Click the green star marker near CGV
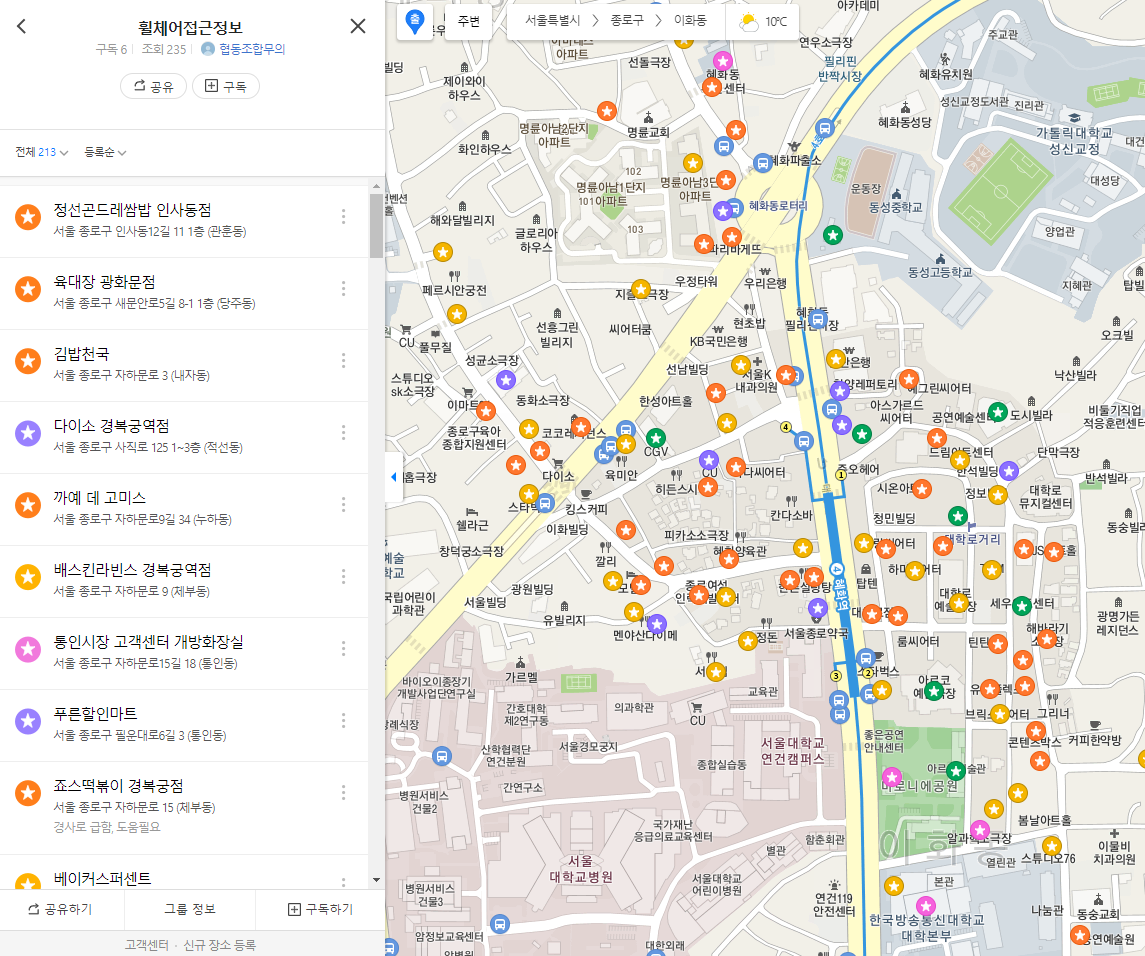 pos(656,438)
